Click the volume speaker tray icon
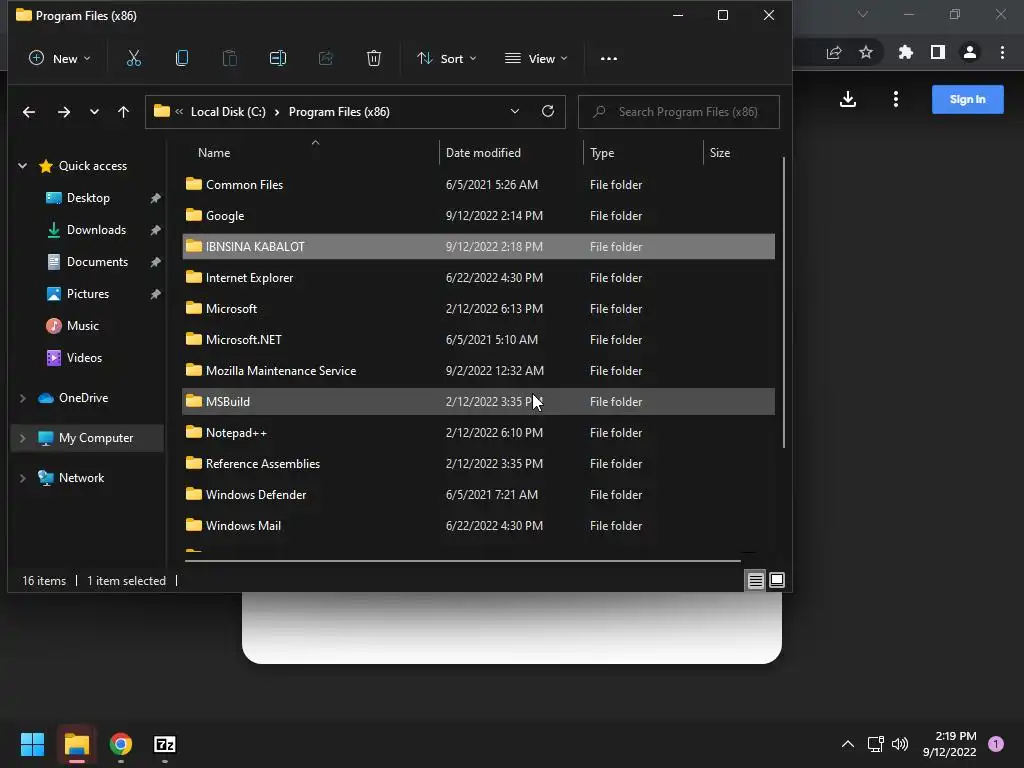 pyautogui.click(x=900, y=744)
